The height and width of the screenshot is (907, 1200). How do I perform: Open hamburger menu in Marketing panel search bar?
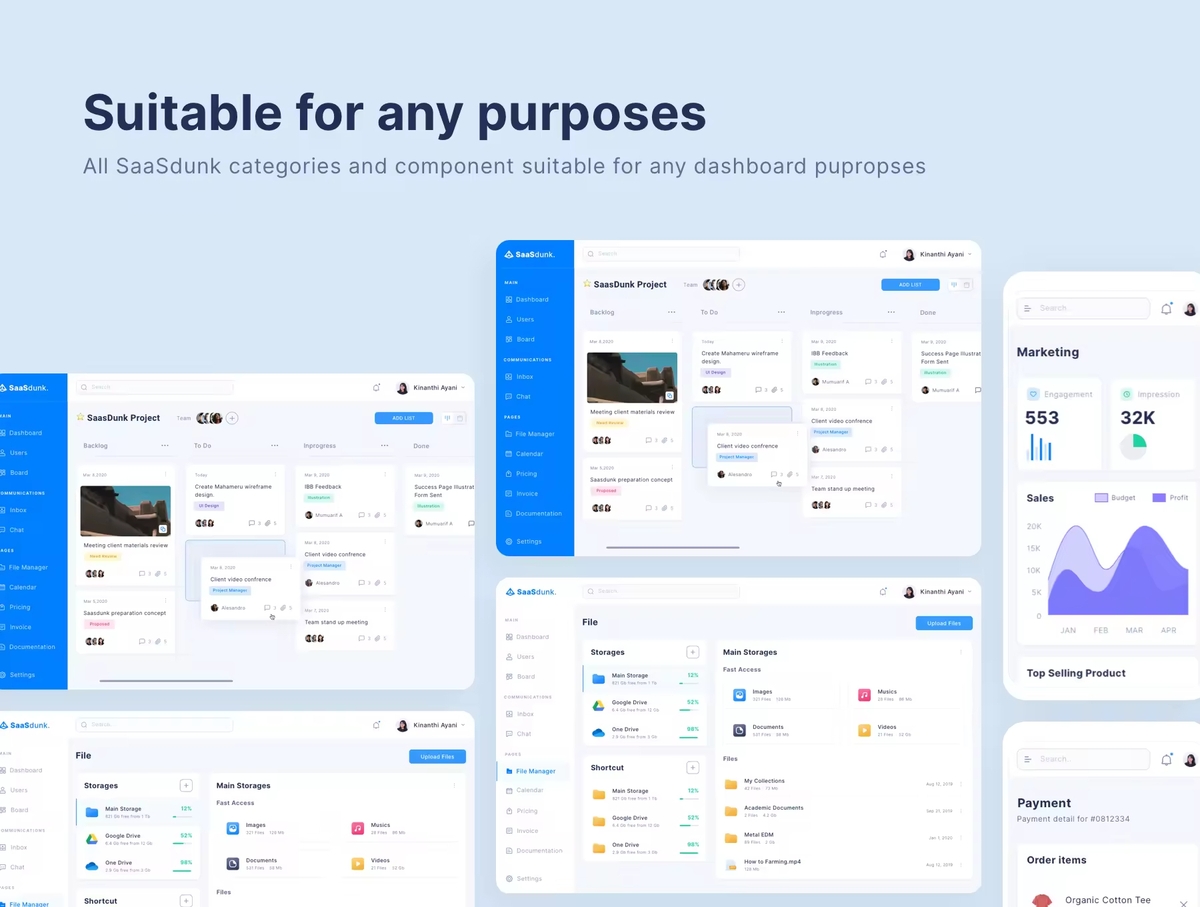[1027, 308]
